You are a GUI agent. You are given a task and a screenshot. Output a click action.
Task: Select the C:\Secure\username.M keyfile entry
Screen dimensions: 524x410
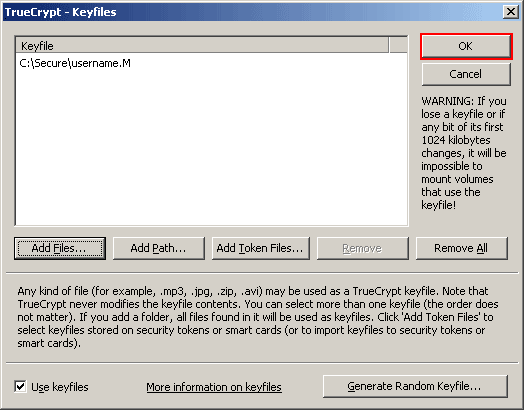point(75,63)
